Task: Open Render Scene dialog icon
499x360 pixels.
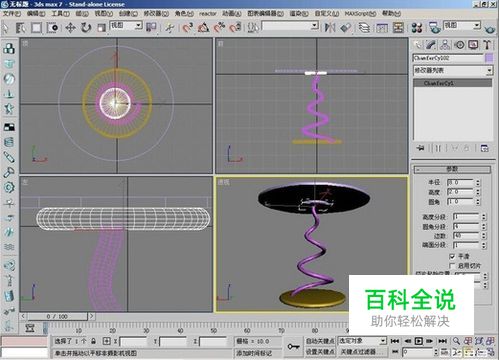Action: click(x=434, y=27)
